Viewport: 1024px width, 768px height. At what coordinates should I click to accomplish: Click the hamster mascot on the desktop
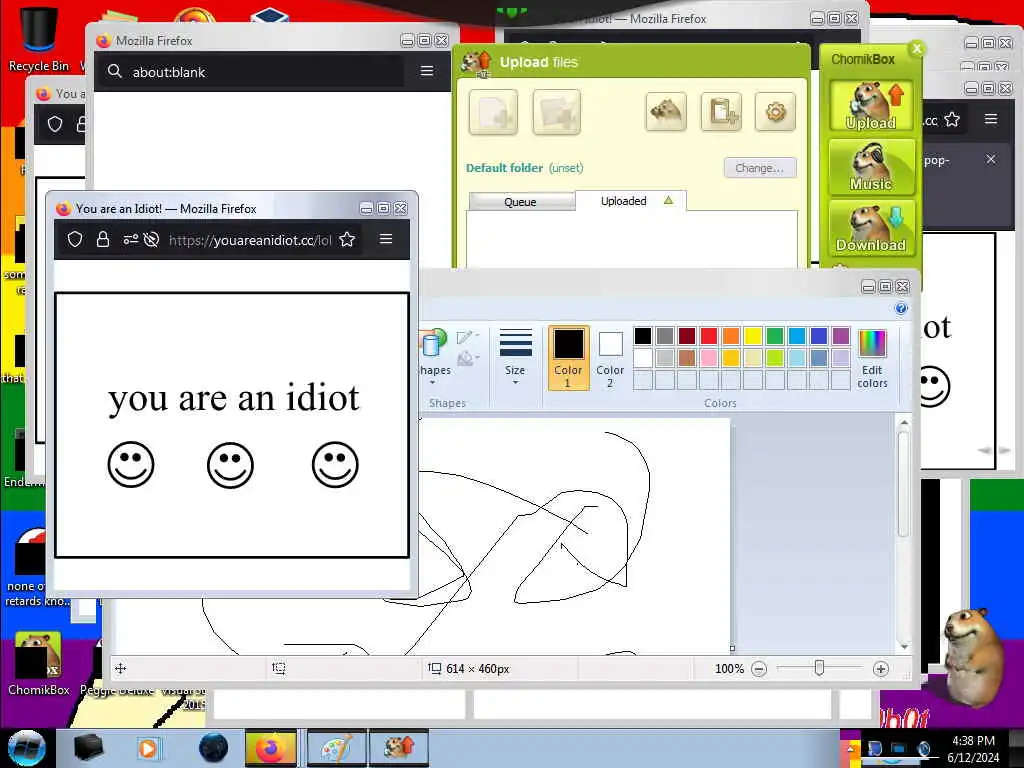(x=974, y=657)
